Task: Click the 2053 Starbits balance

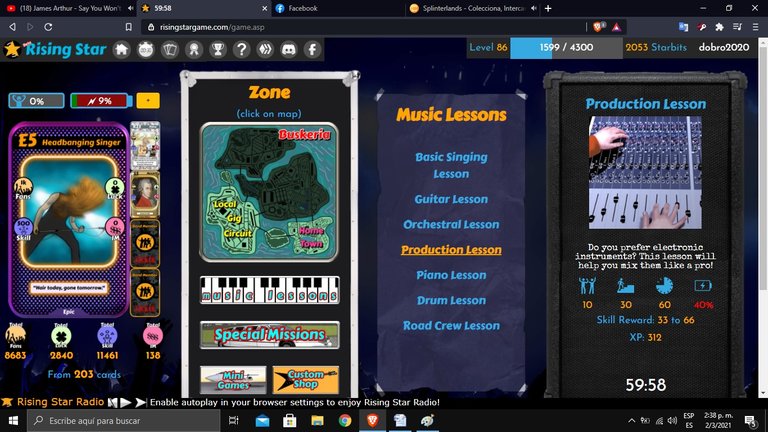Action: click(656, 48)
